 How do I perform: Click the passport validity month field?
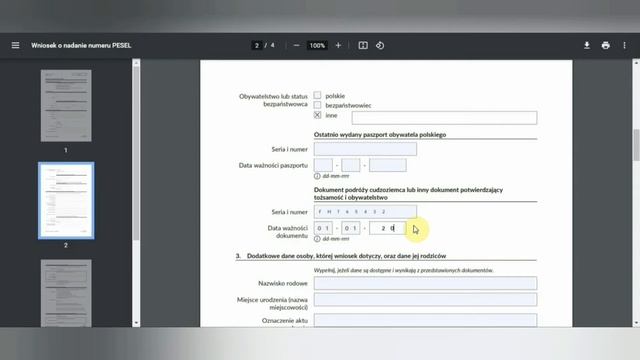point(351,165)
